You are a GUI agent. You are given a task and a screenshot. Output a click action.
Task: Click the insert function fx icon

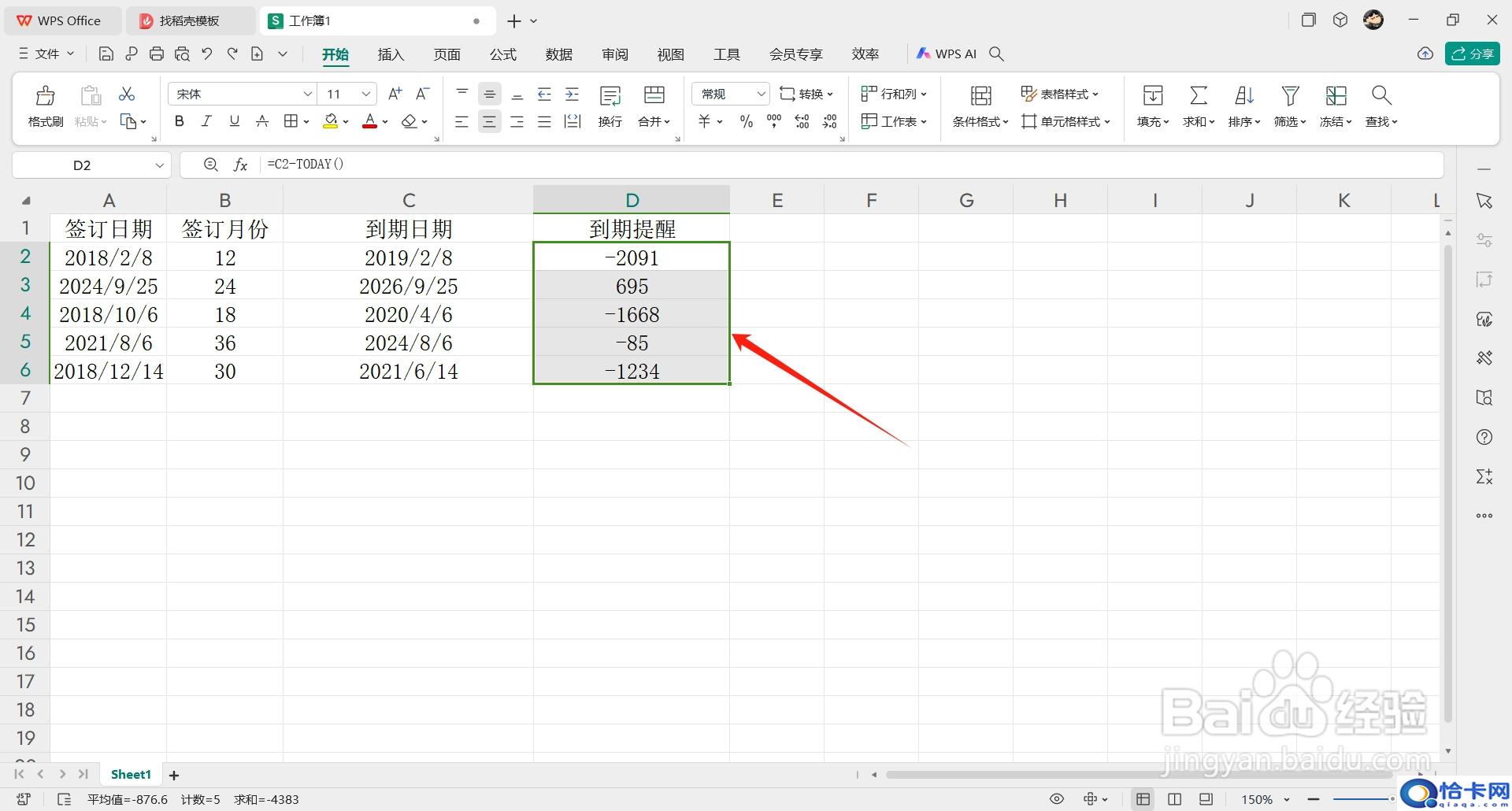[x=240, y=165]
